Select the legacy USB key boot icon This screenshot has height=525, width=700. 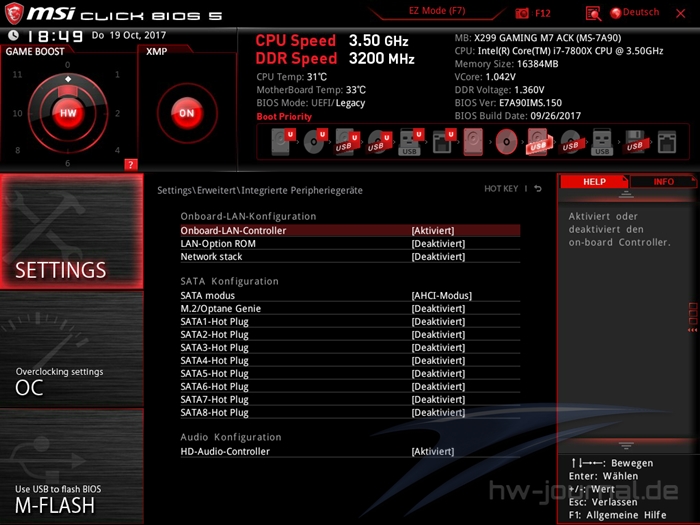point(602,142)
